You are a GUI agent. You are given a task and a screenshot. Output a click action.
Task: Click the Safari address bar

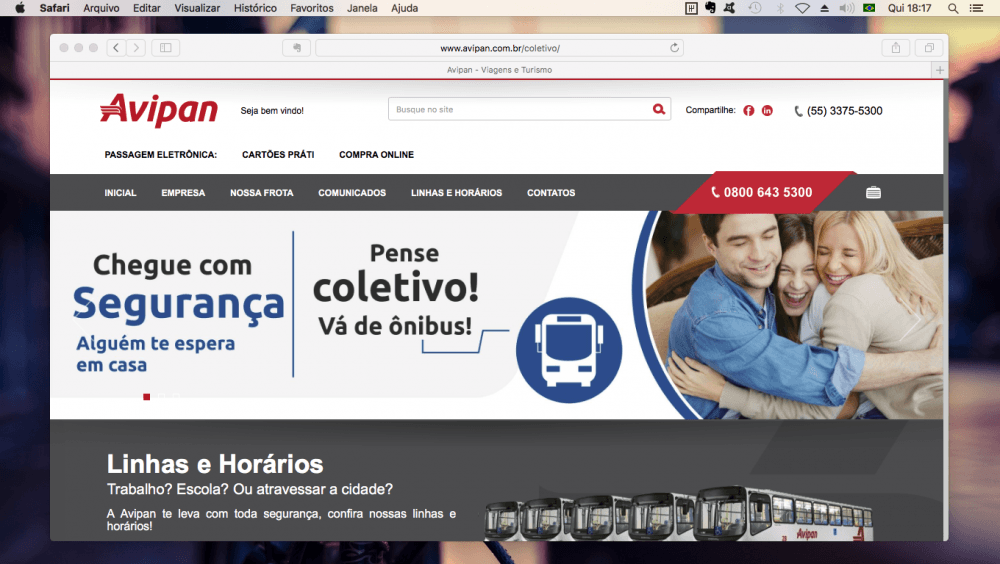(499, 48)
